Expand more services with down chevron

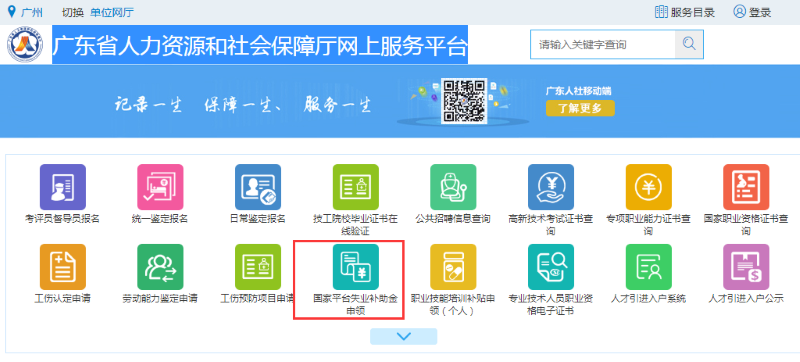[x=404, y=337]
